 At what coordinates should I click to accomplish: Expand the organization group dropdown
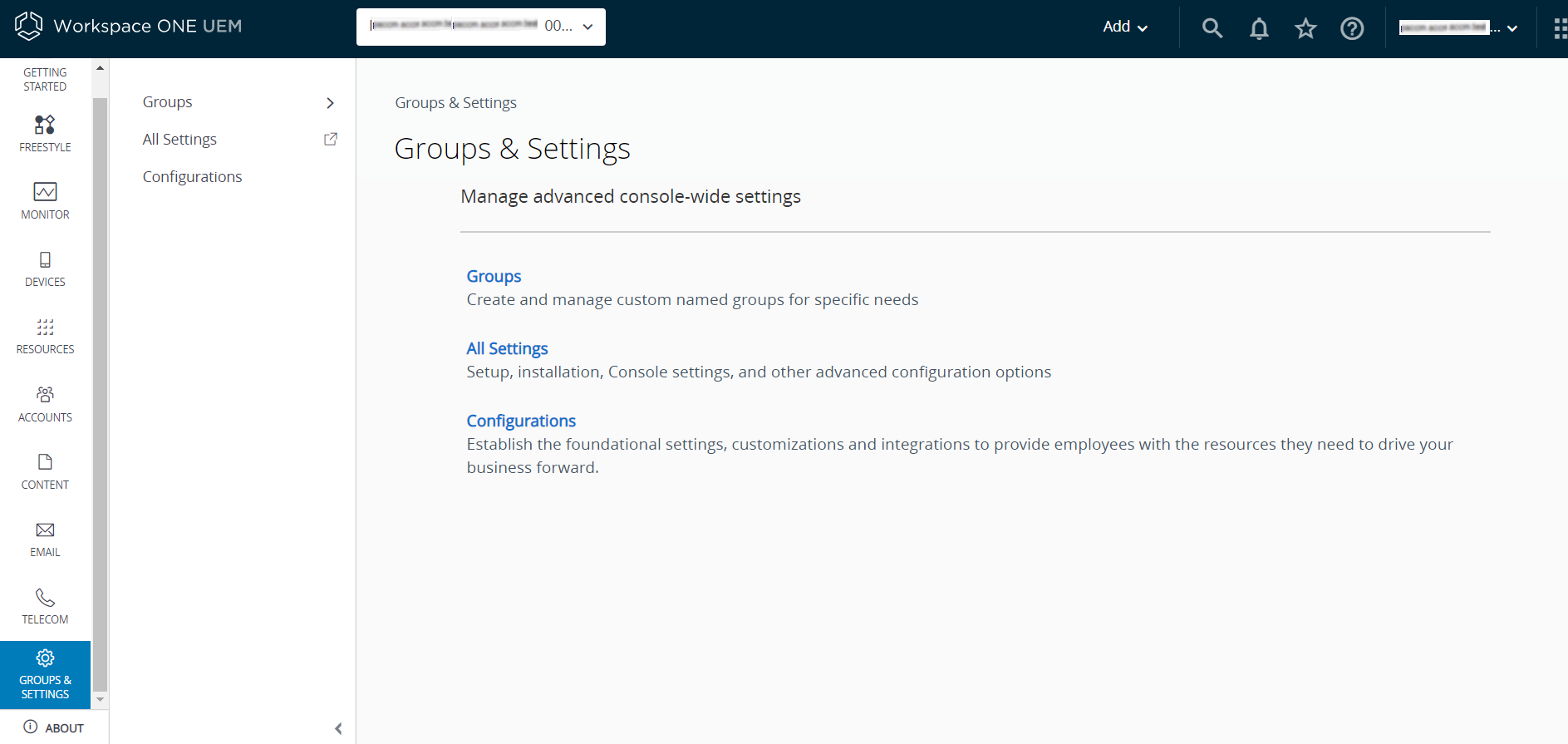coord(481,27)
